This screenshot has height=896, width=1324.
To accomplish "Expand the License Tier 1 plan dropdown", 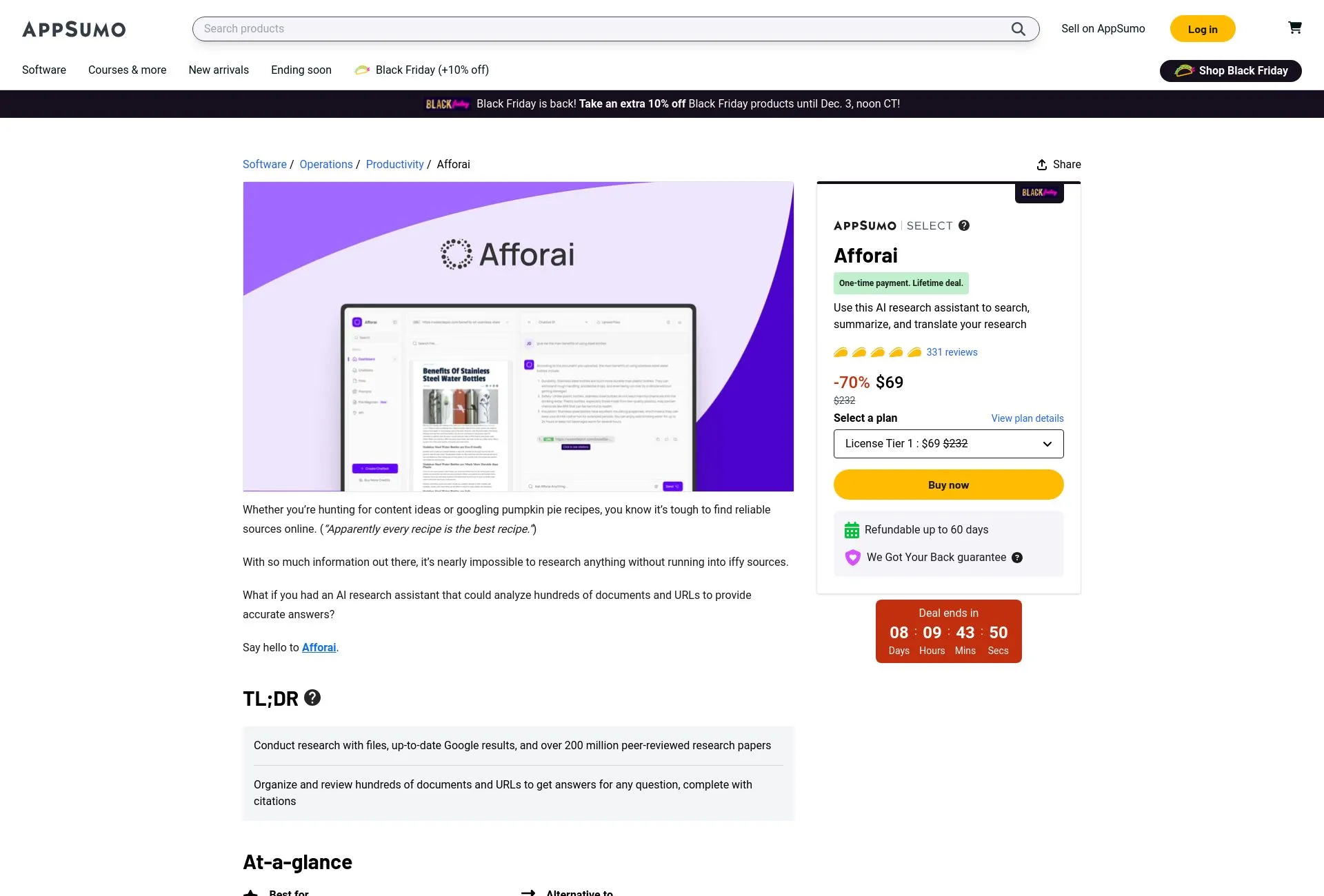I will (x=948, y=444).
